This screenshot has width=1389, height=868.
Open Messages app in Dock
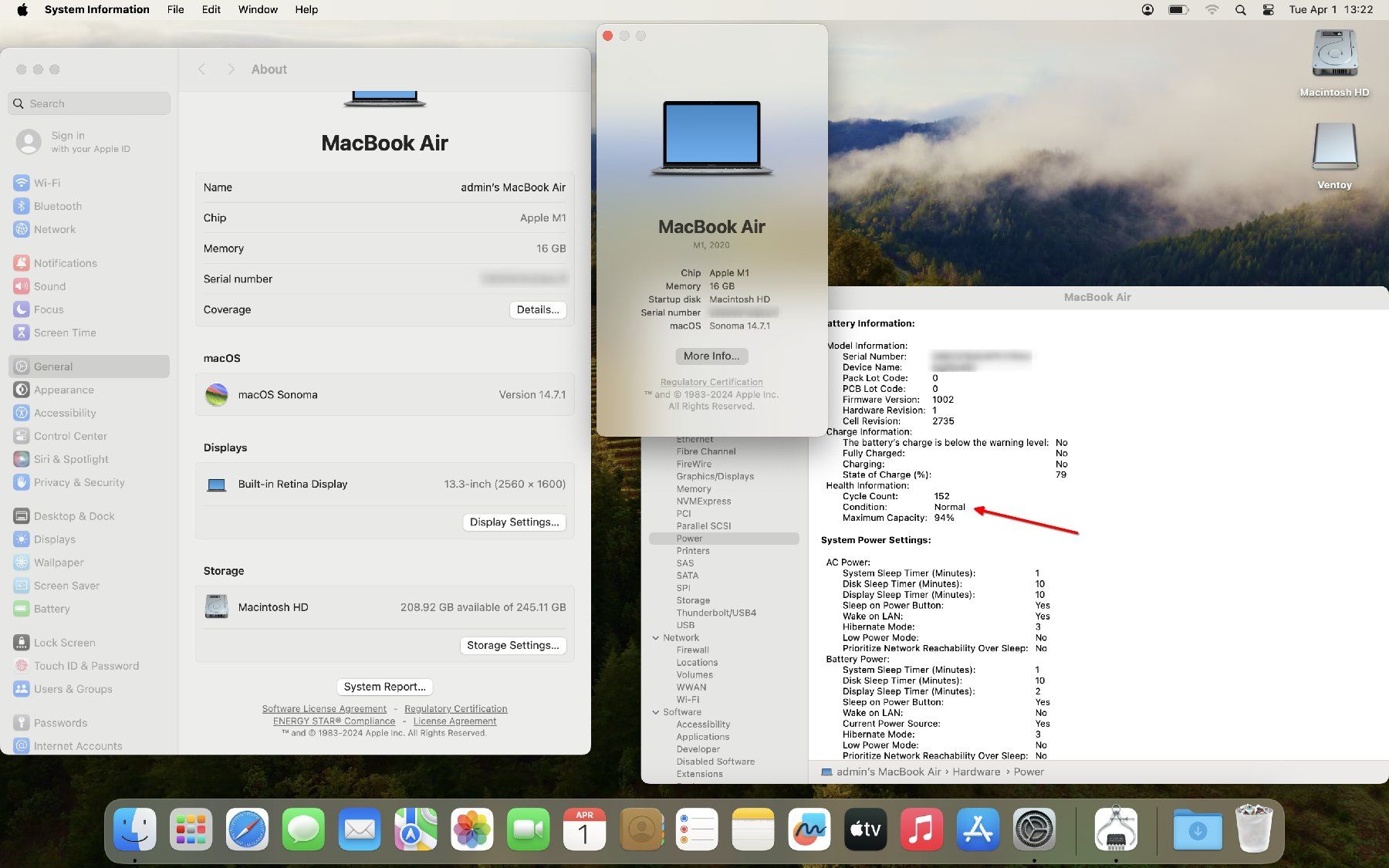click(303, 829)
